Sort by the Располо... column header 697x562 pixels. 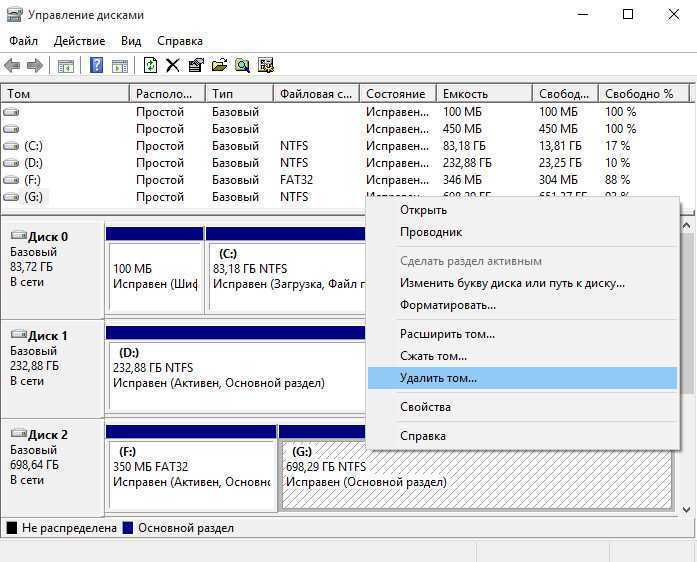tap(168, 94)
